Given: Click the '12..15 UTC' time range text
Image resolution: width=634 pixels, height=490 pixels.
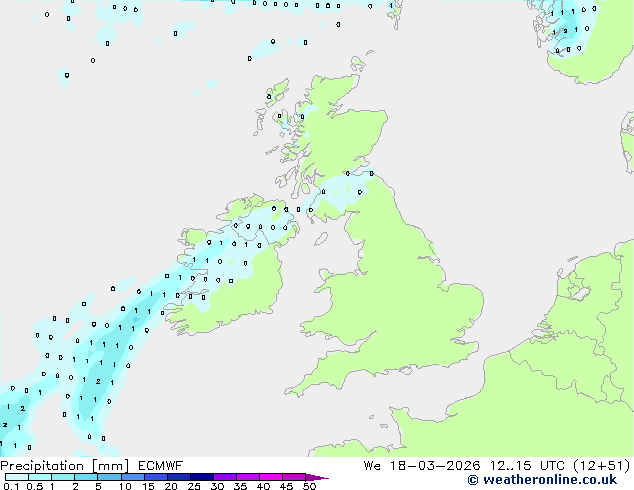Looking at the screenshot, I should click(527, 466).
